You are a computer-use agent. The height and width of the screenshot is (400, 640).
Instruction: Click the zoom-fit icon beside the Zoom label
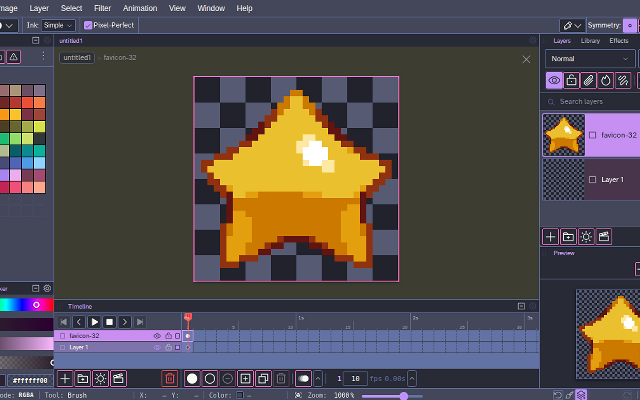click(x=298, y=395)
